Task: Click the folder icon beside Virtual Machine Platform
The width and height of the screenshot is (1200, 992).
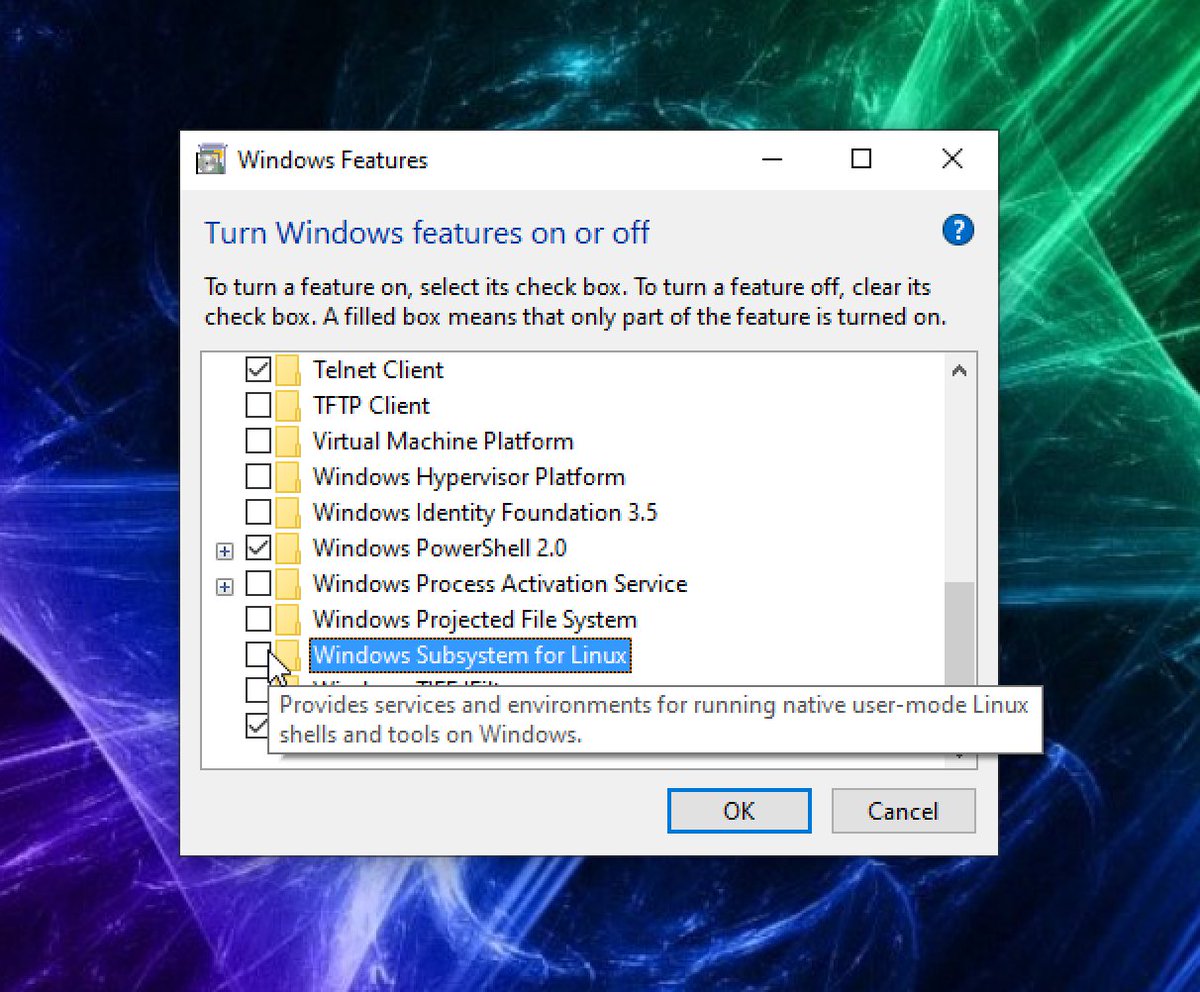Action: [288, 442]
